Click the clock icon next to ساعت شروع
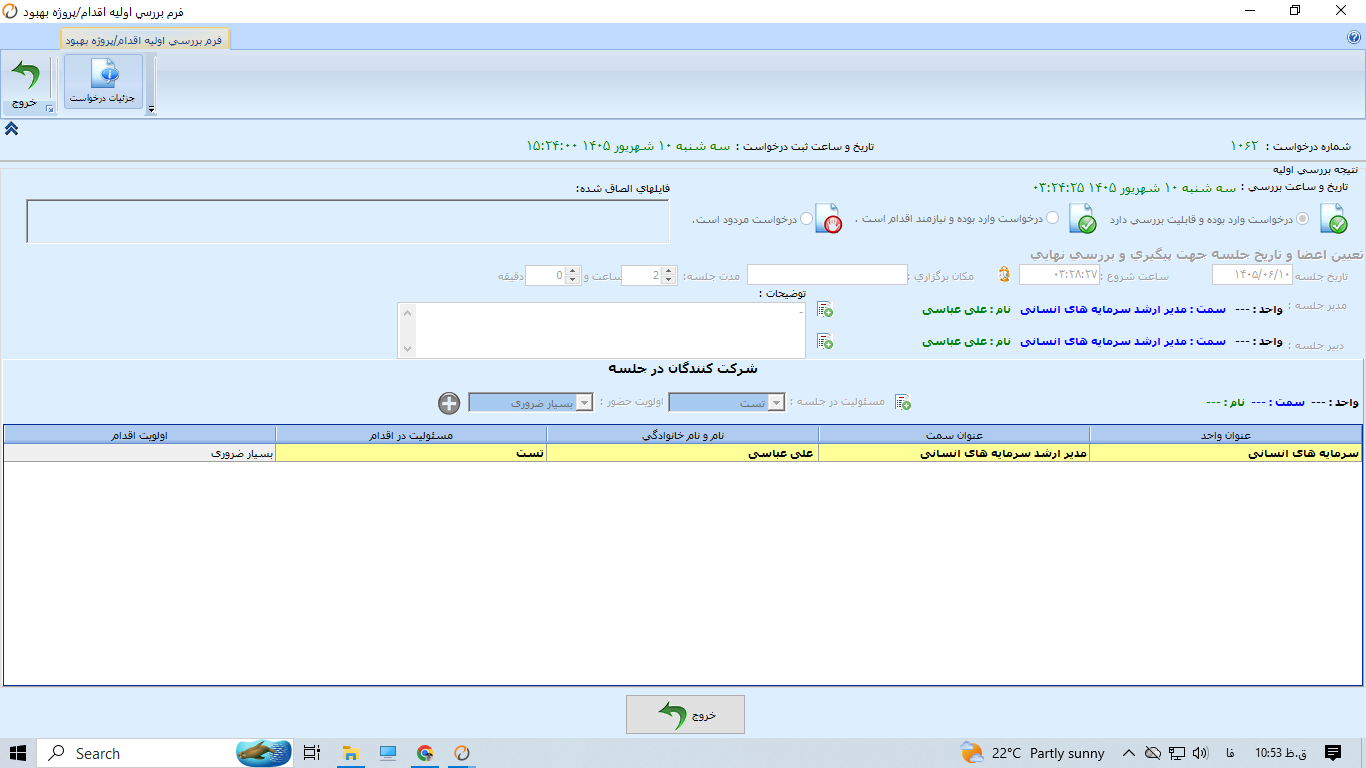Image resolution: width=1366 pixels, height=768 pixels. click(x=1004, y=275)
